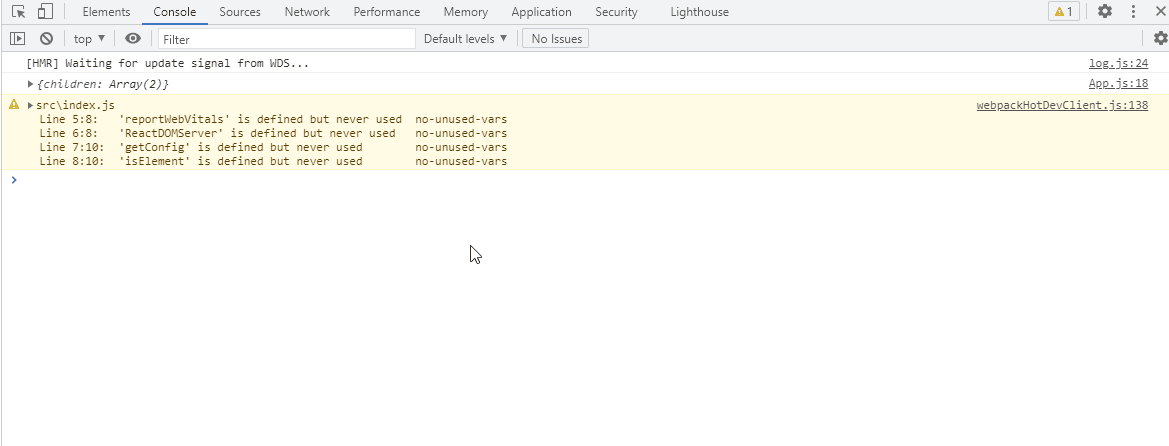Toggle the live expression eye icon
Viewport: 1169px width, 446px height.
pyautogui.click(x=133, y=39)
